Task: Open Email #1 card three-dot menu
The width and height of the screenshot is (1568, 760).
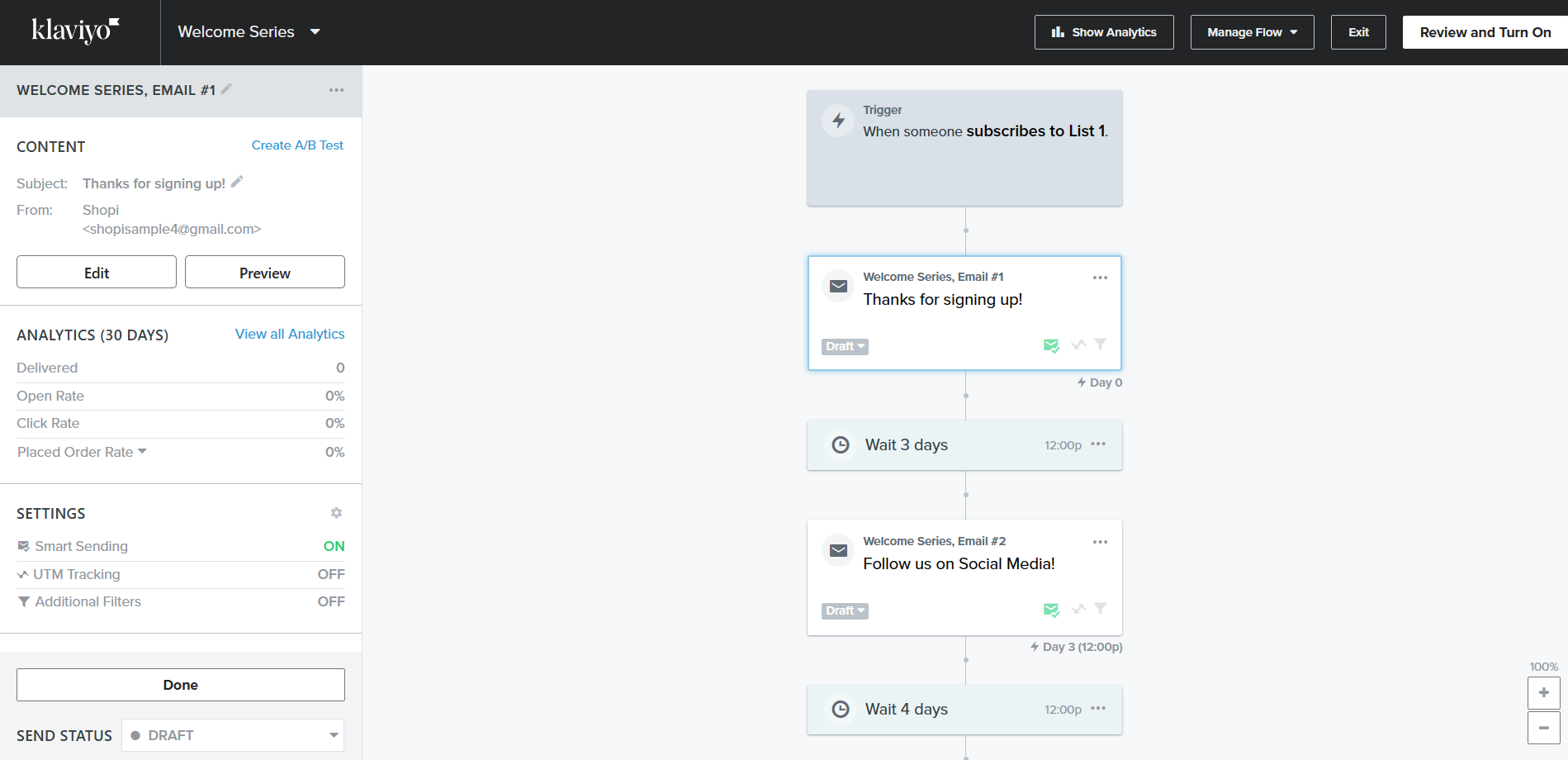Action: (1100, 278)
